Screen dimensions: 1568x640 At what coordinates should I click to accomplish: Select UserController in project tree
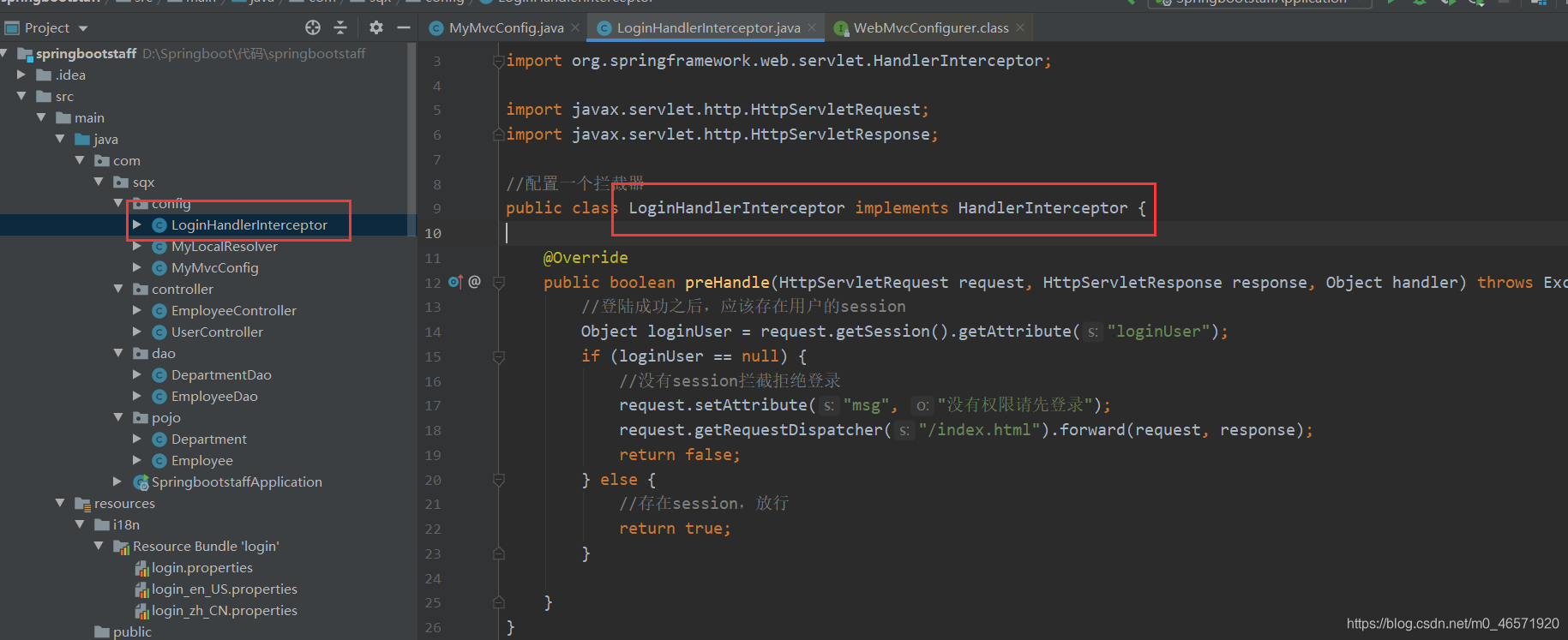[217, 332]
